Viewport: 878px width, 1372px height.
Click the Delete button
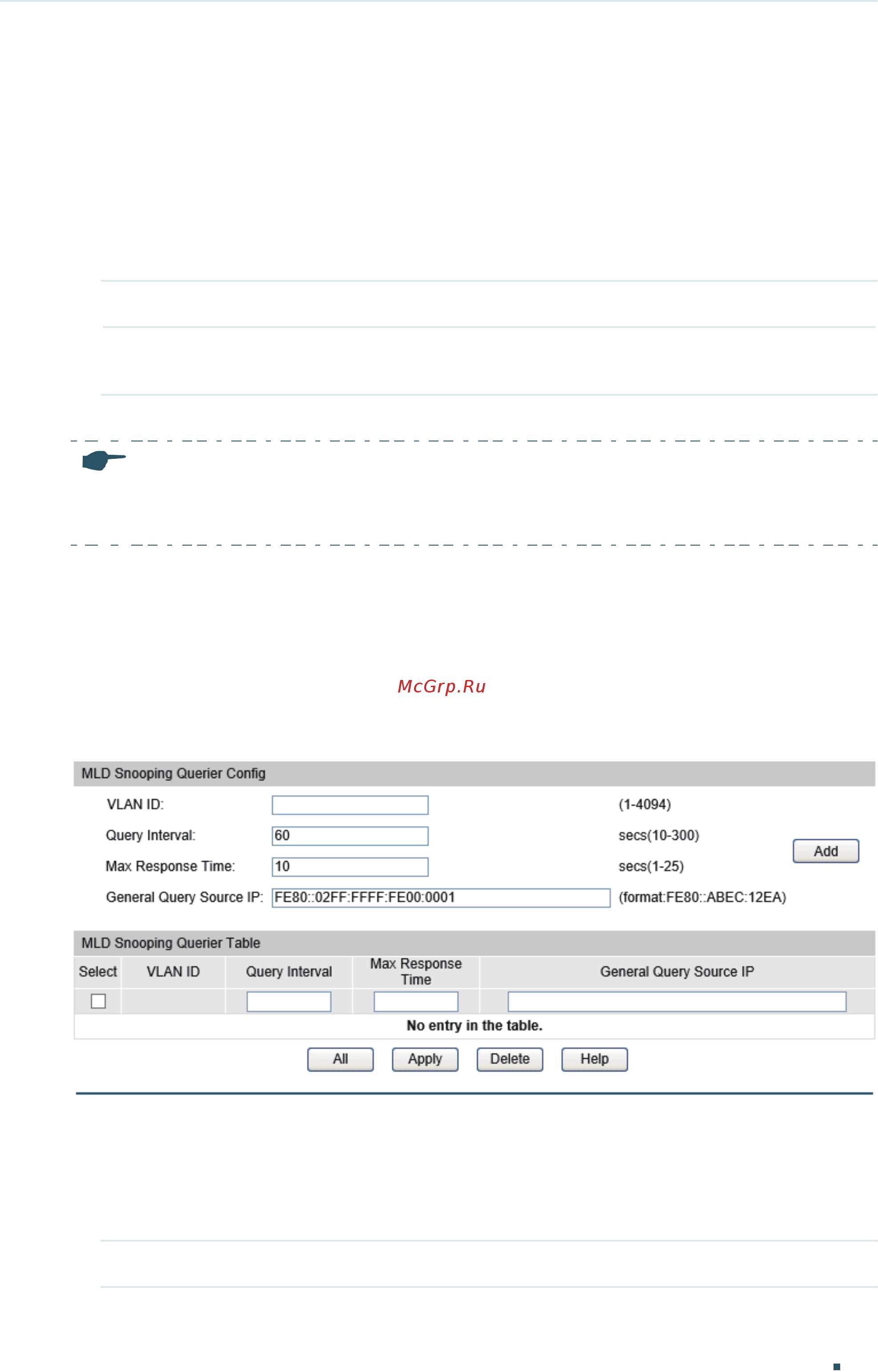pyautogui.click(x=510, y=1060)
